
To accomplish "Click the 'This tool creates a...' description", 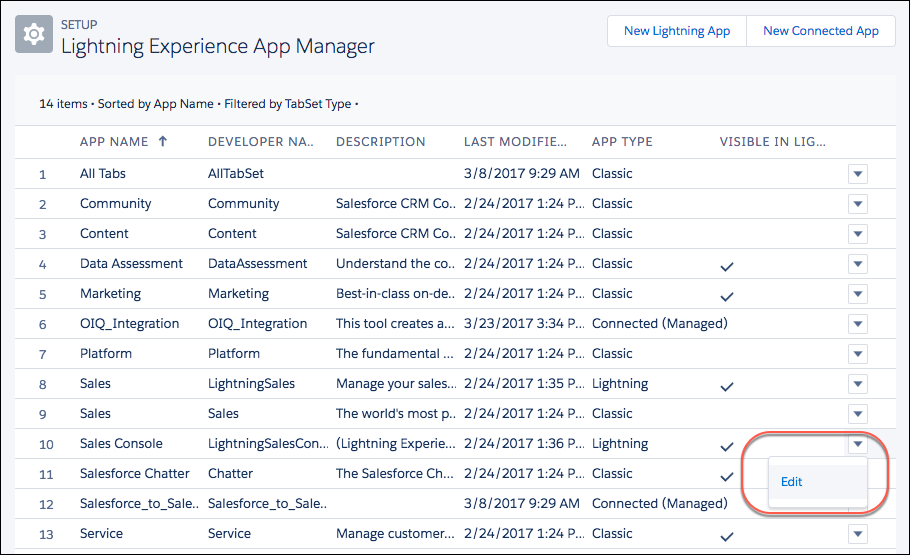I will (x=395, y=324).
